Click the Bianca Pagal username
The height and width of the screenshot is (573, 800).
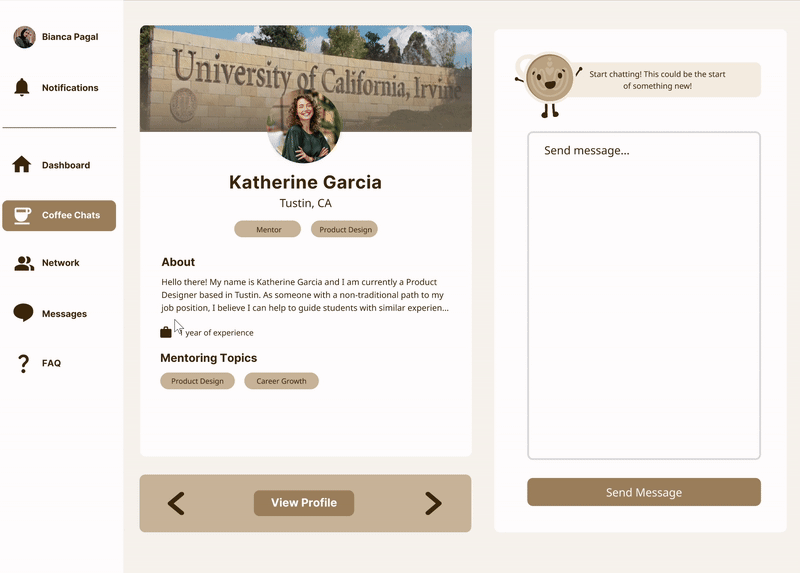(x=70, y=37)
